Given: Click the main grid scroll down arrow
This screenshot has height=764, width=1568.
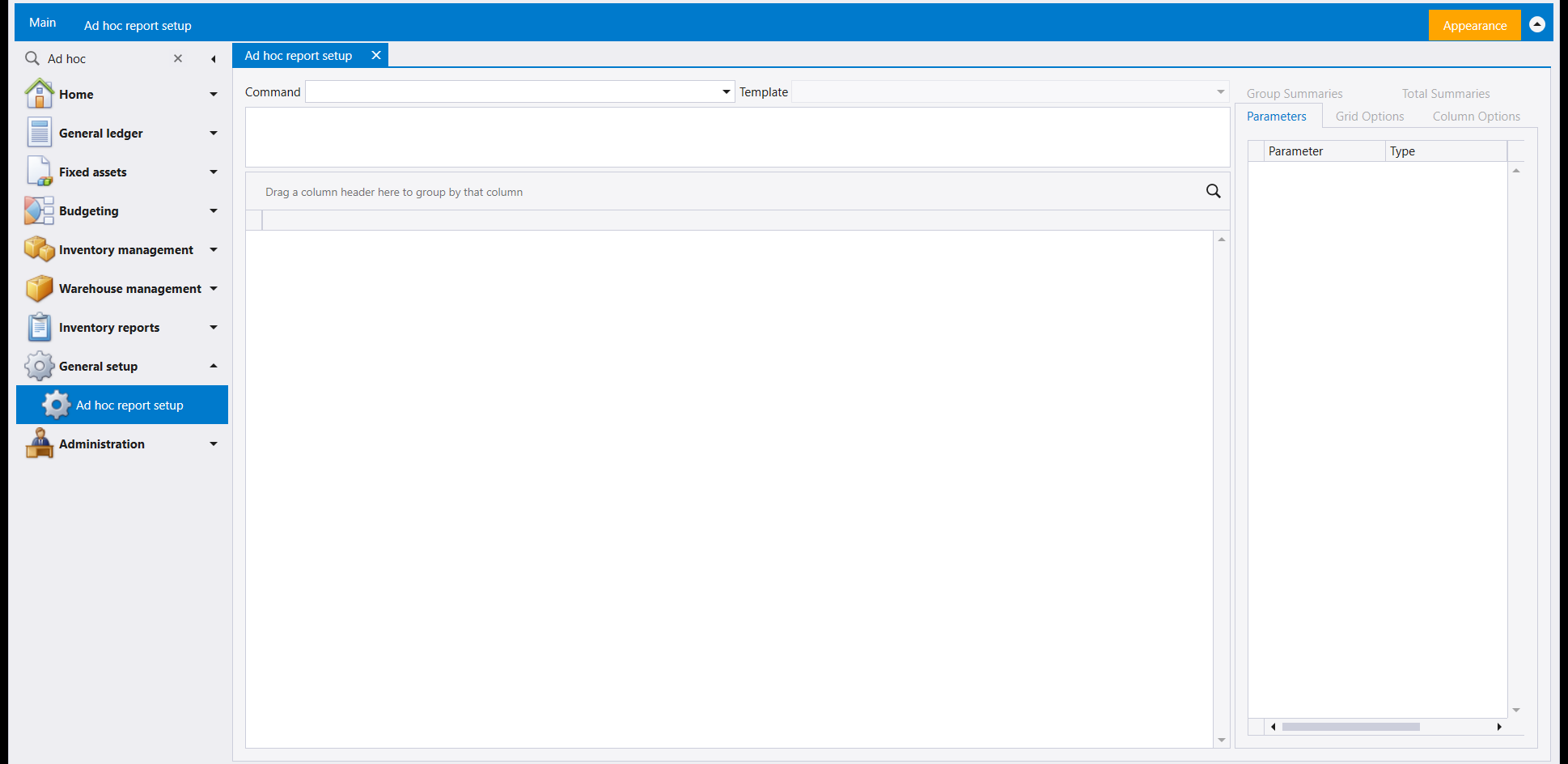Looking at the screenshot, I should [1222, 740].
